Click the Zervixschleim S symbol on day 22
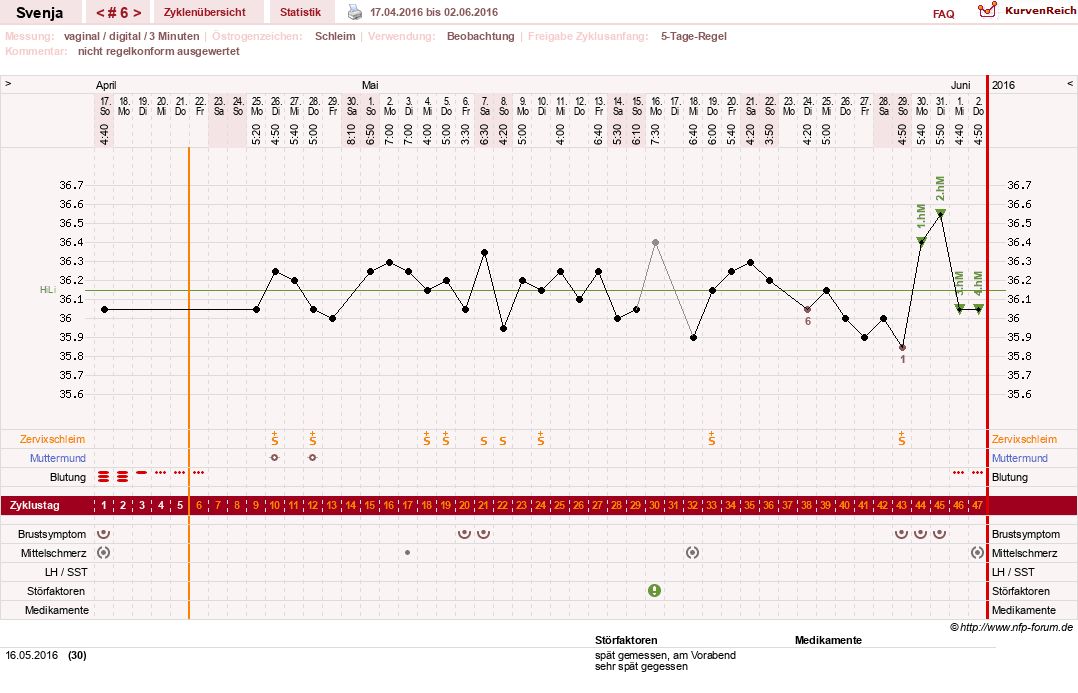 coord(503,441)
